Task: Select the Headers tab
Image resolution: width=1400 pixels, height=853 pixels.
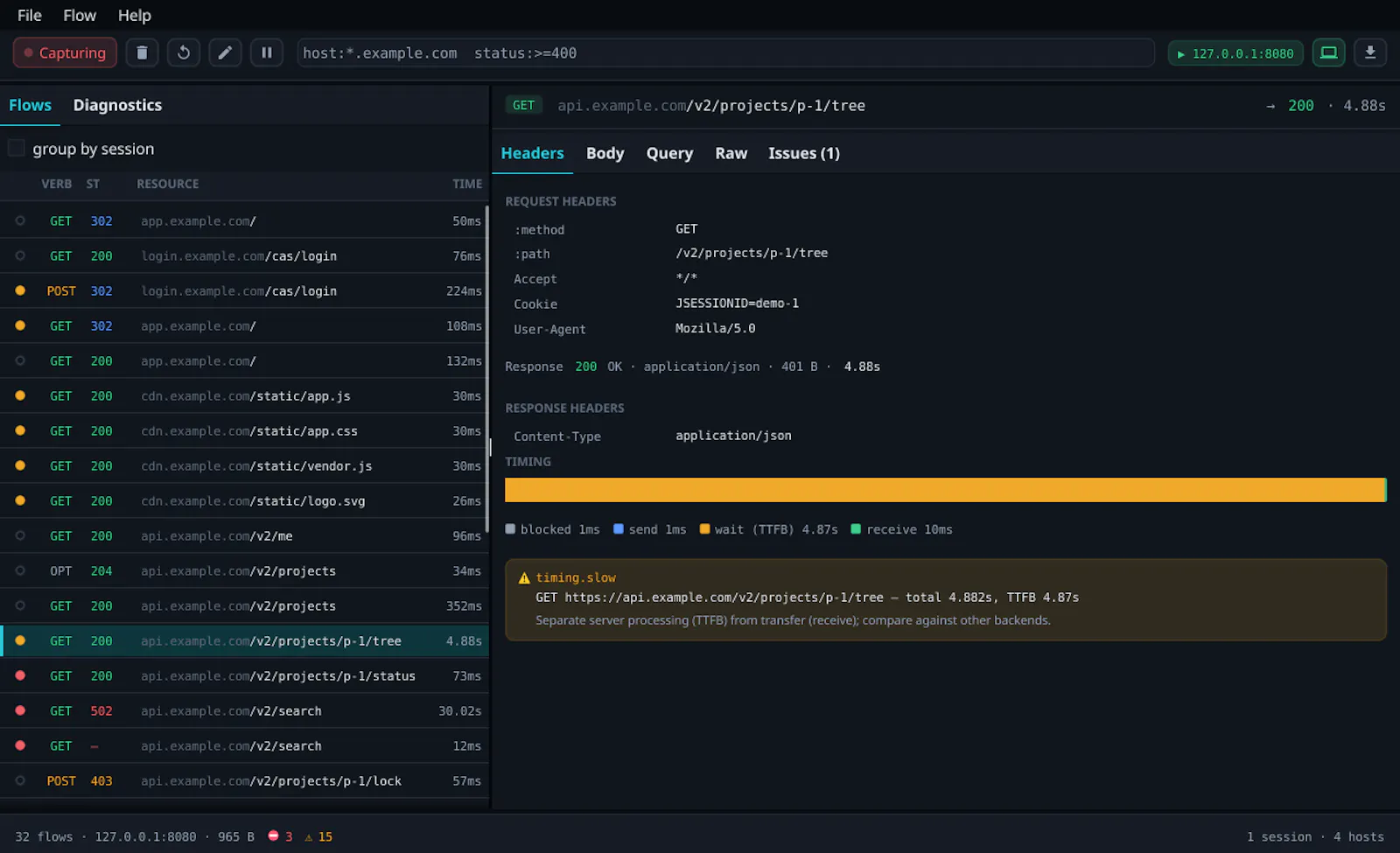Action: [532, 153]
